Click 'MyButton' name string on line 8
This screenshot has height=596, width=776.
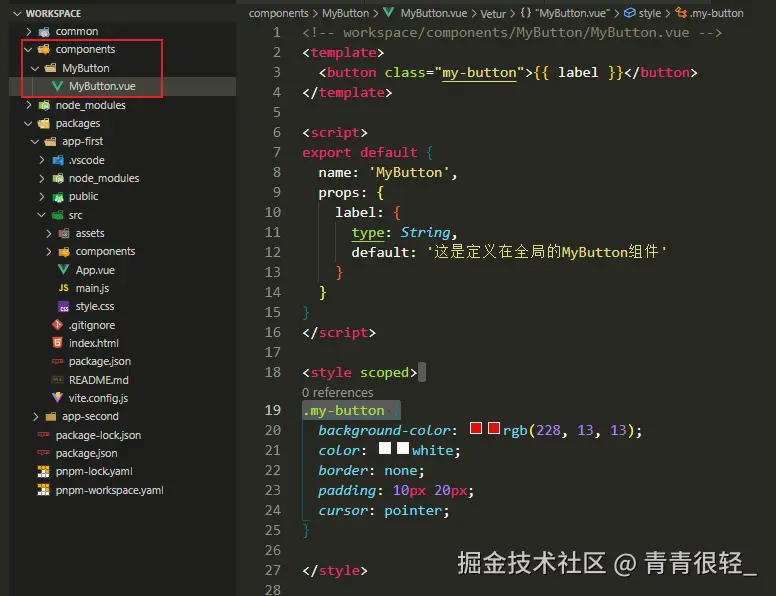pyautogui.click(x=409, y=172)
